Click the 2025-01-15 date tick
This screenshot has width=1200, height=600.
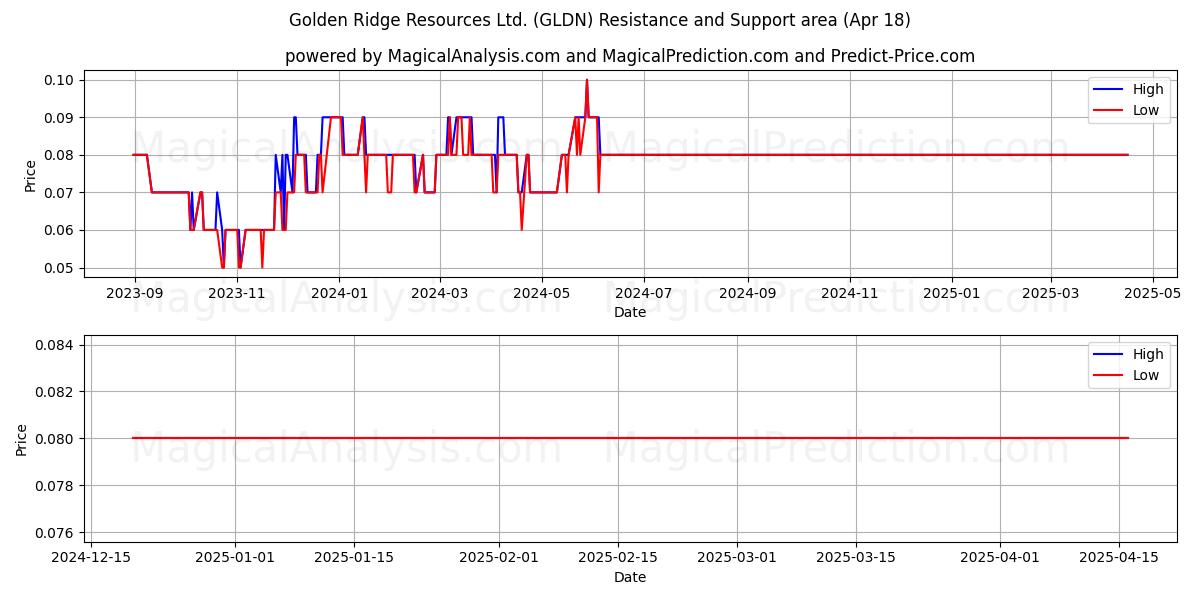tap(354, 558)
